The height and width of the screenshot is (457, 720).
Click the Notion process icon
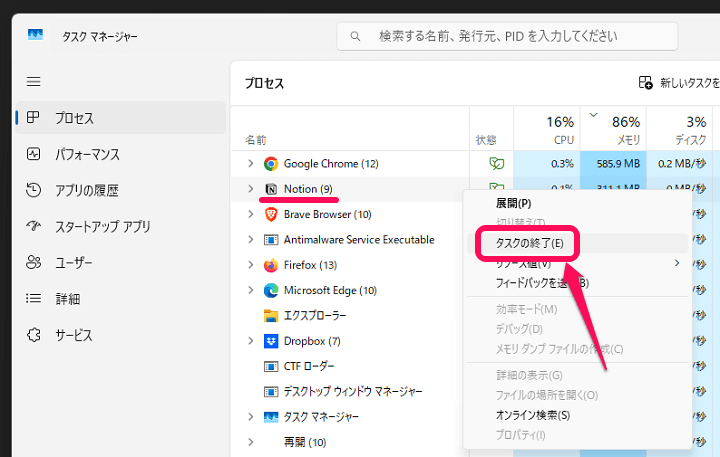[x=271, y=189]
